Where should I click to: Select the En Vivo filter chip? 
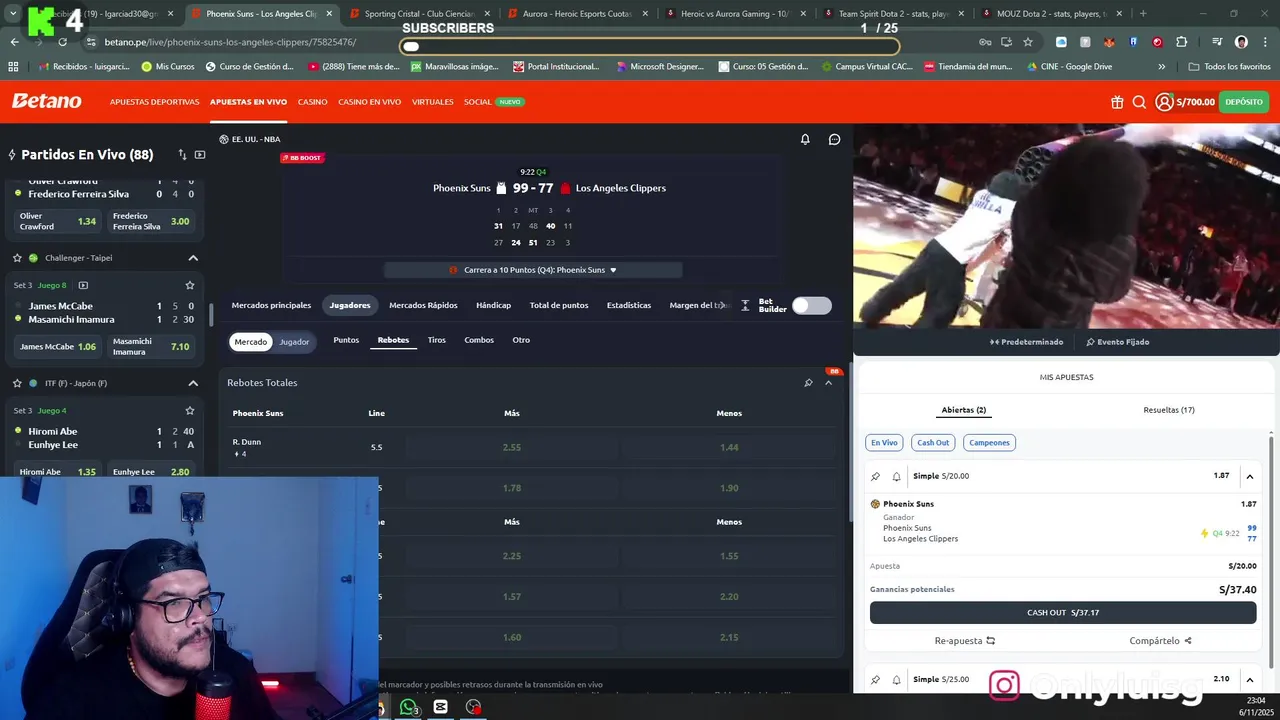[x=884, y=442]
